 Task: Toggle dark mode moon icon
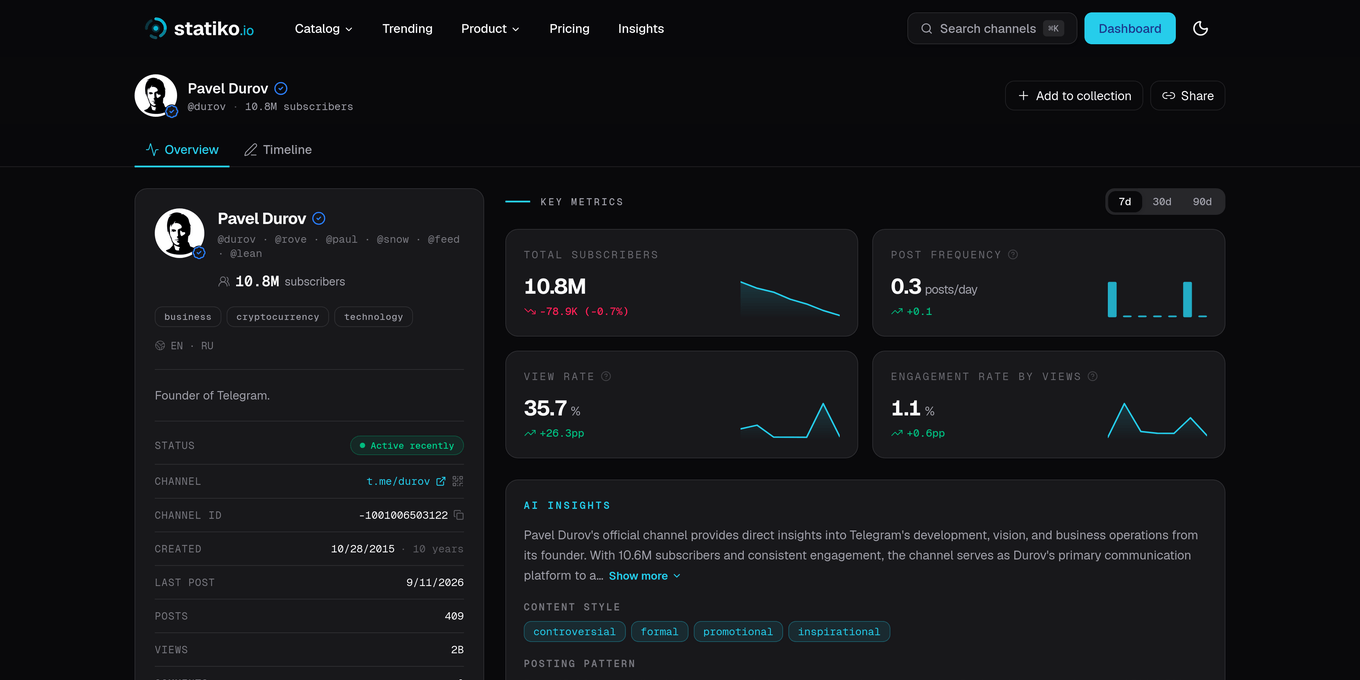pyautogui.click(x=1201, y=28)
